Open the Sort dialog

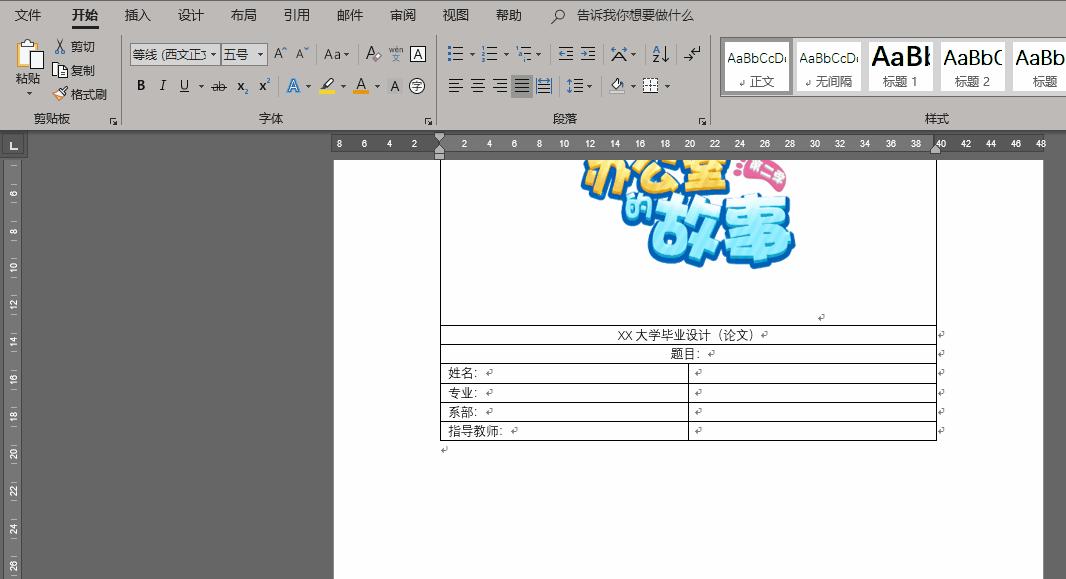[659, 54]
